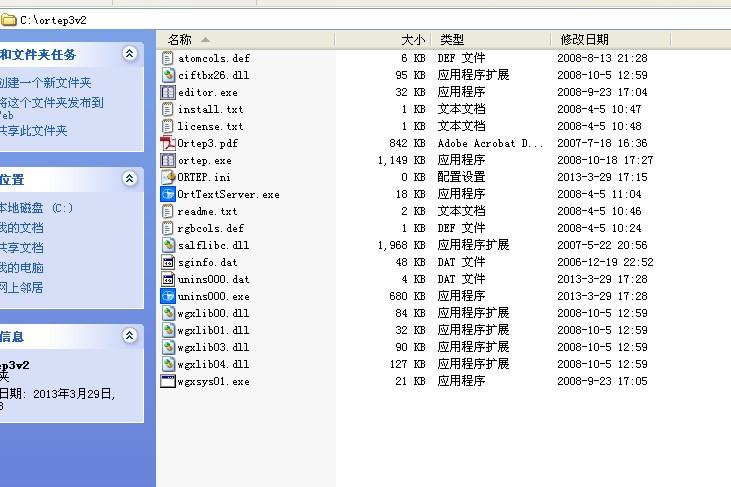The height and width of the screenshot is (487, 731).
Task: Select the atomcols.def file icon
Action: 167,58
